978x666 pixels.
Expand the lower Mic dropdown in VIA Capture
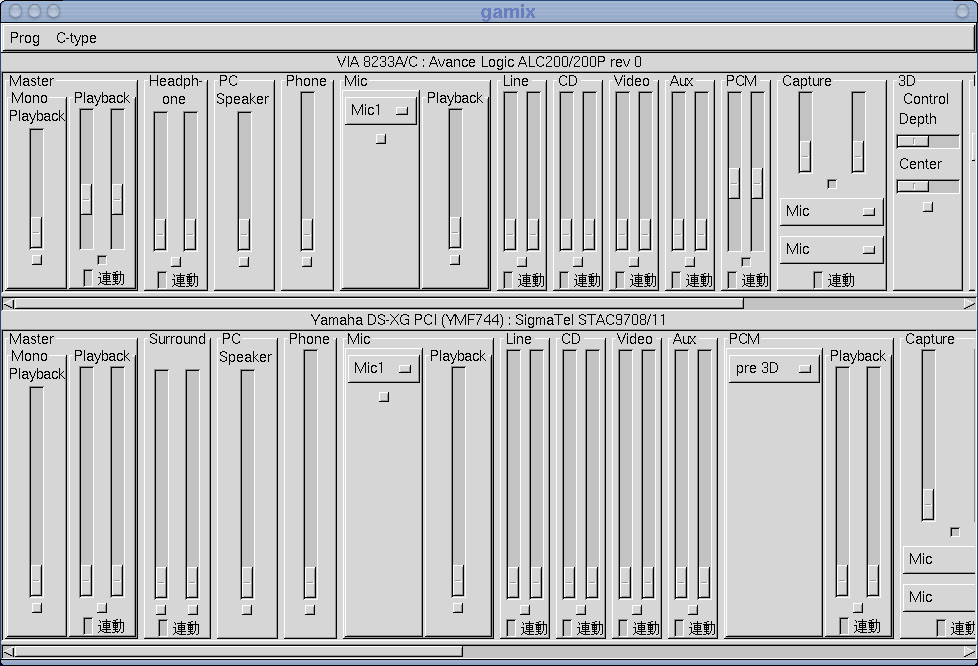click(x=831, y=249)
